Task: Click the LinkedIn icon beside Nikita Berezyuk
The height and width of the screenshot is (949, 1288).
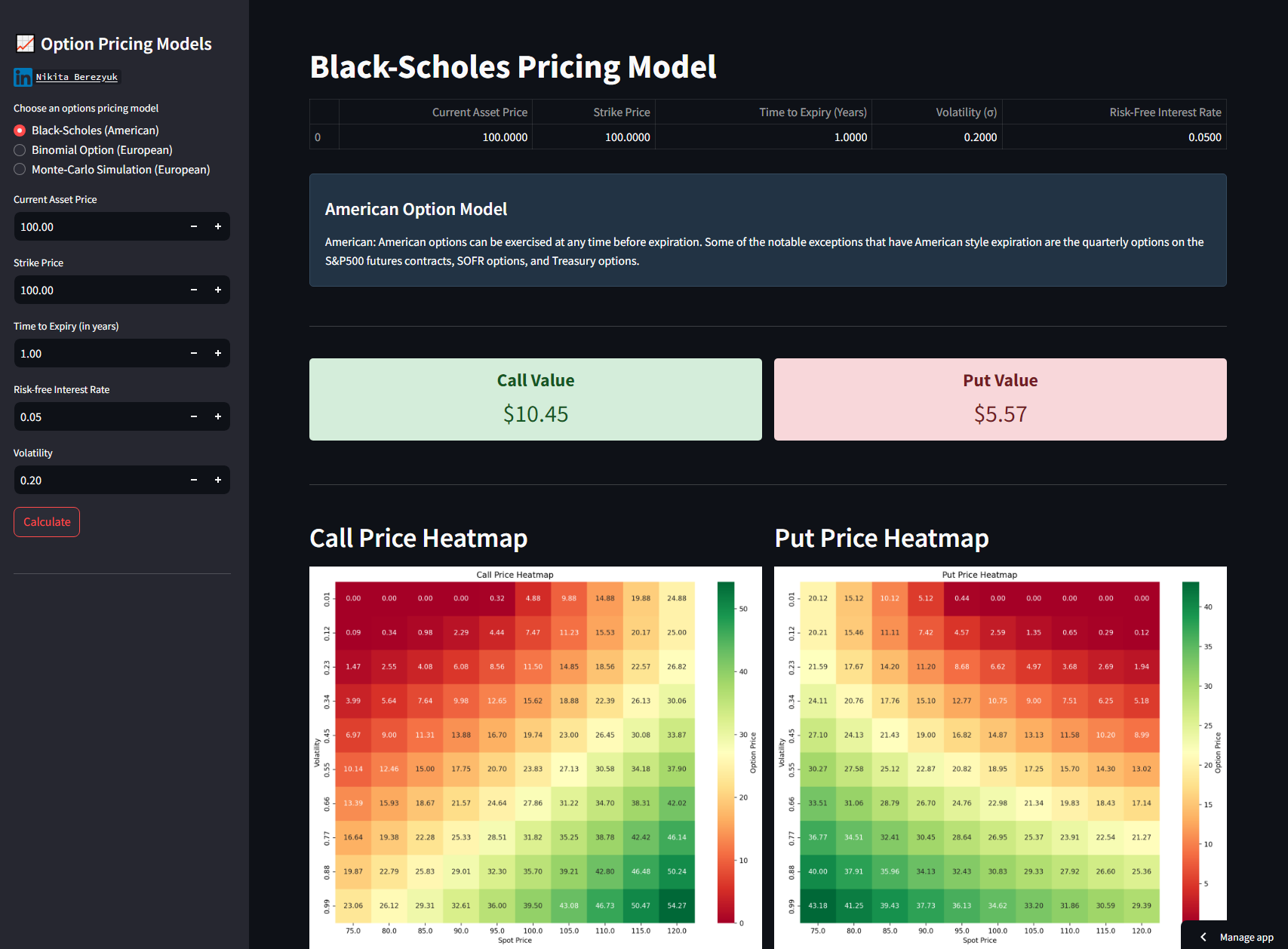Action: point(22,77)
